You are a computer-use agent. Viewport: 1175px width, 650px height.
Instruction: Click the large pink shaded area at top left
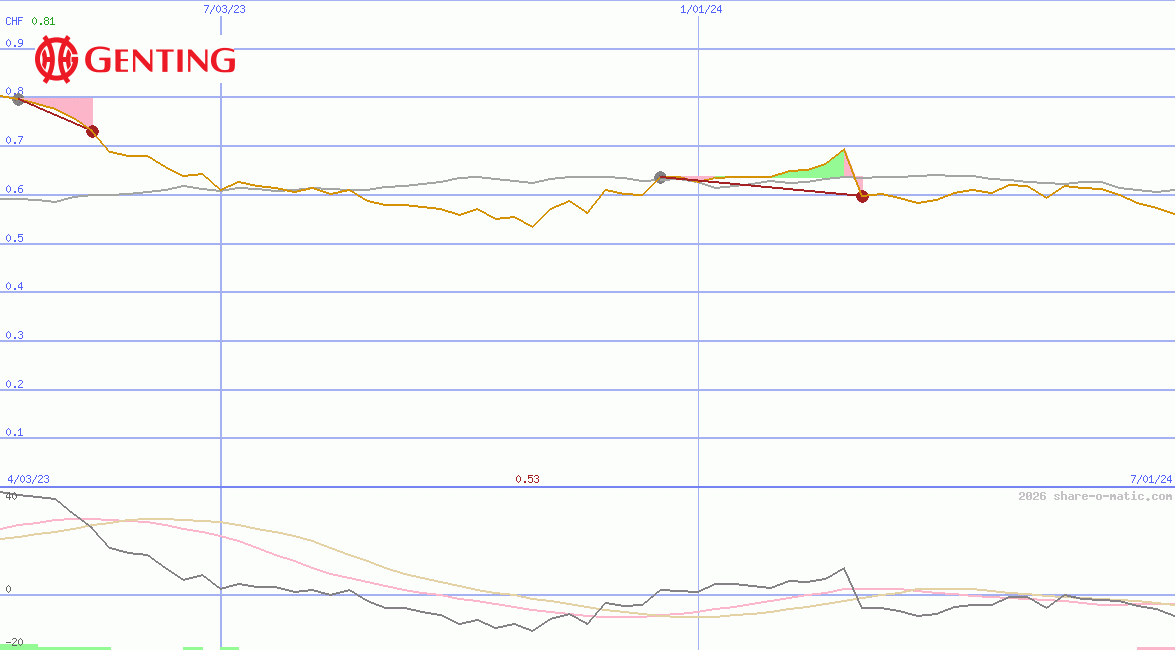70,108
